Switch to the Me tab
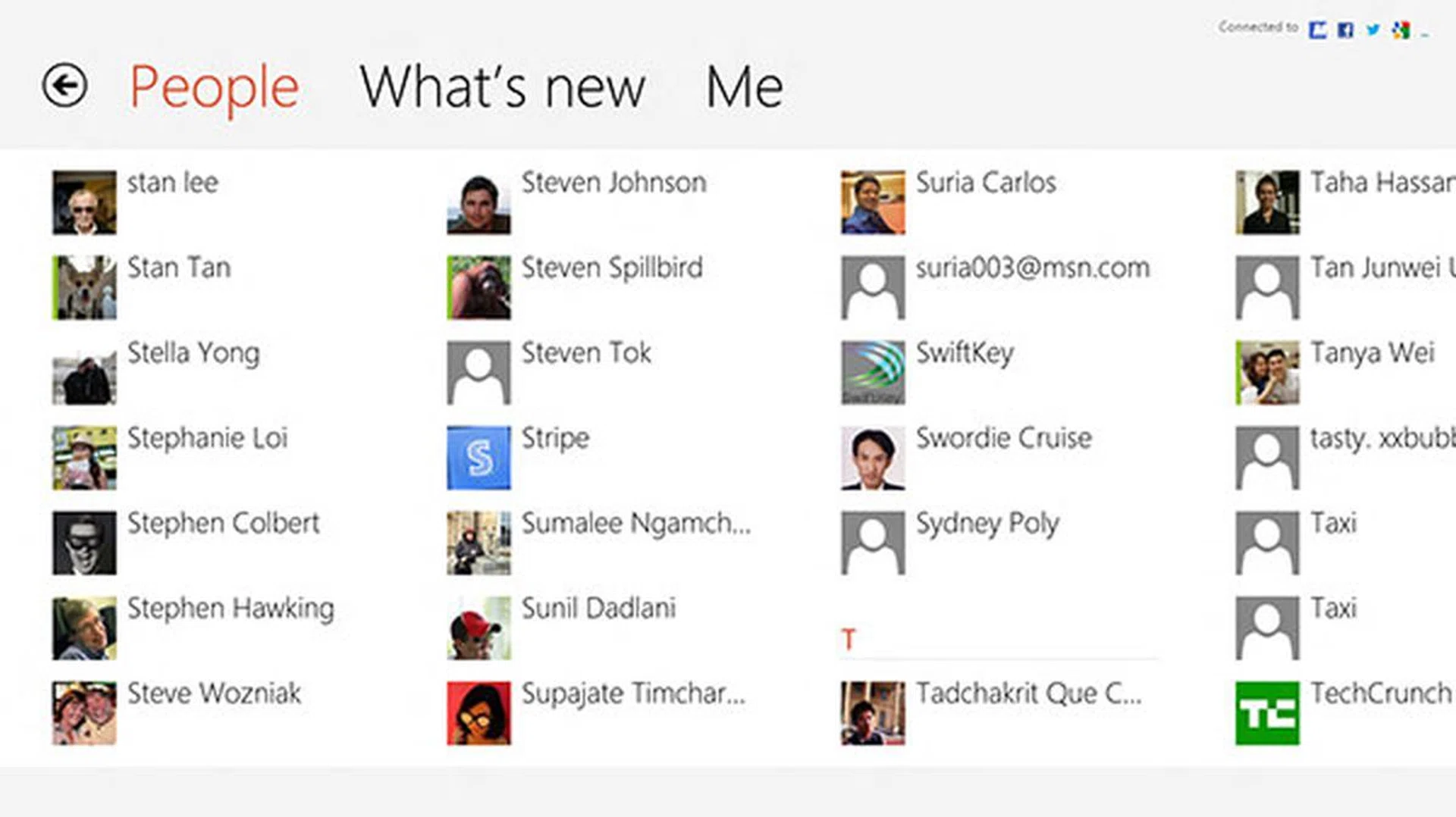 744,87
